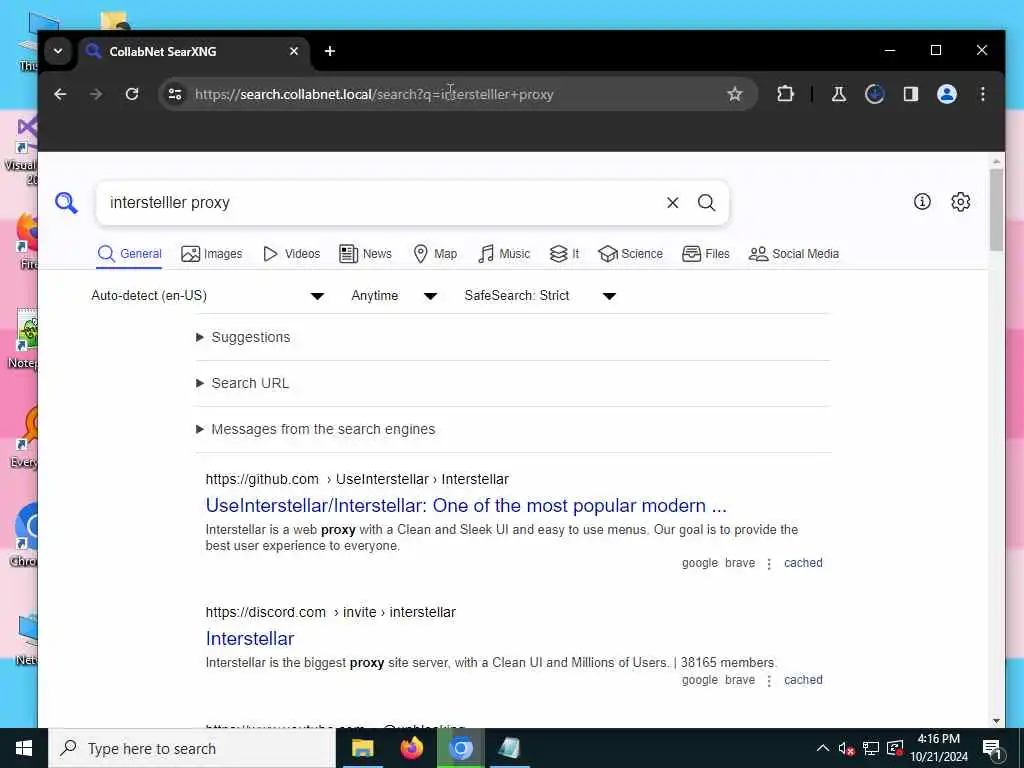The height and width of the screenshot is (768, 1024).
Task: Open Chrome profile avatar
Action: (x=947, y=94)
